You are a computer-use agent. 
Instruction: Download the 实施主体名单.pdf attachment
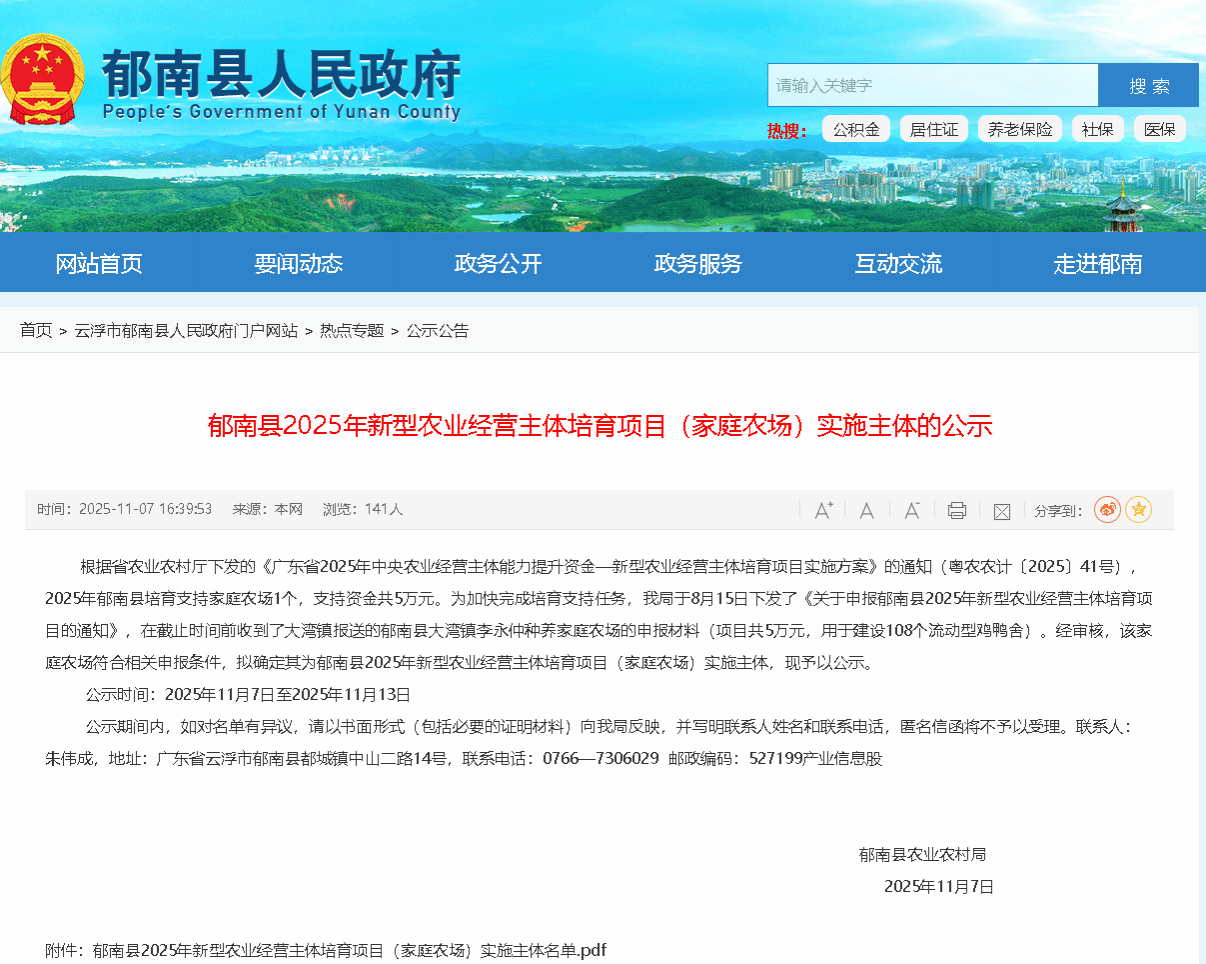click(x=349, y=950)
